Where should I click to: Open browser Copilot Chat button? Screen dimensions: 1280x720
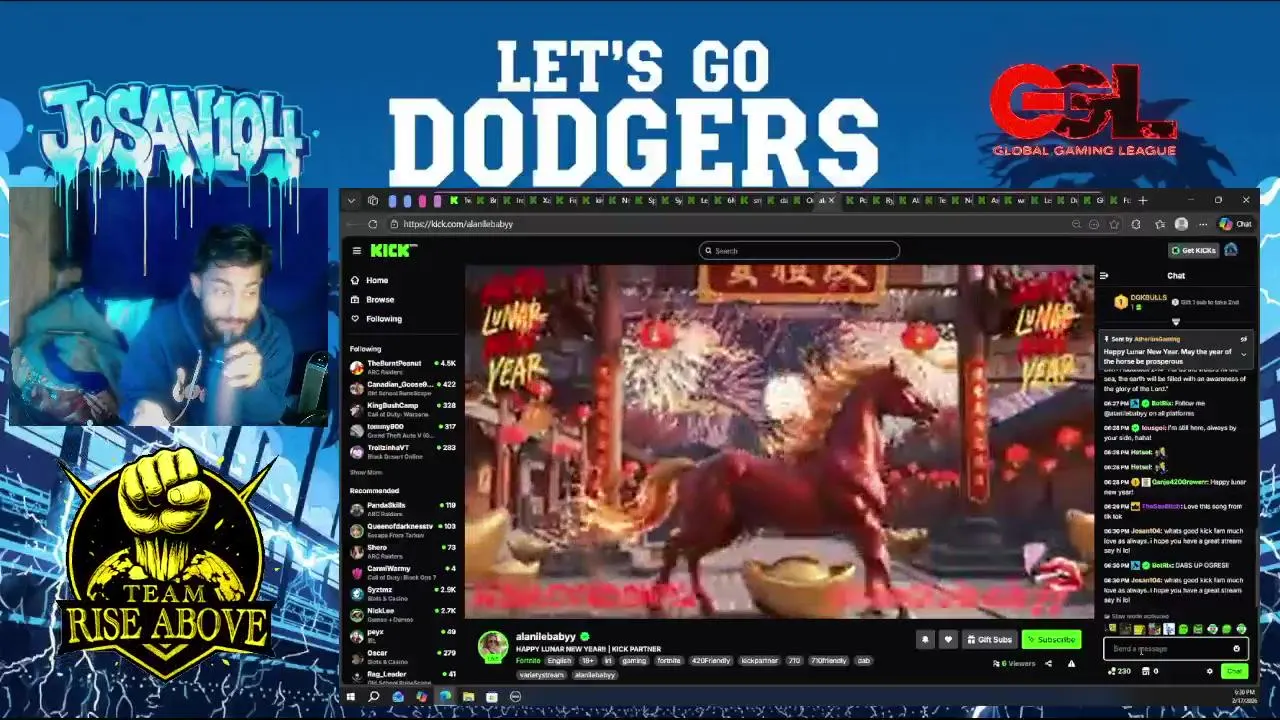(x=1235, y=224)
